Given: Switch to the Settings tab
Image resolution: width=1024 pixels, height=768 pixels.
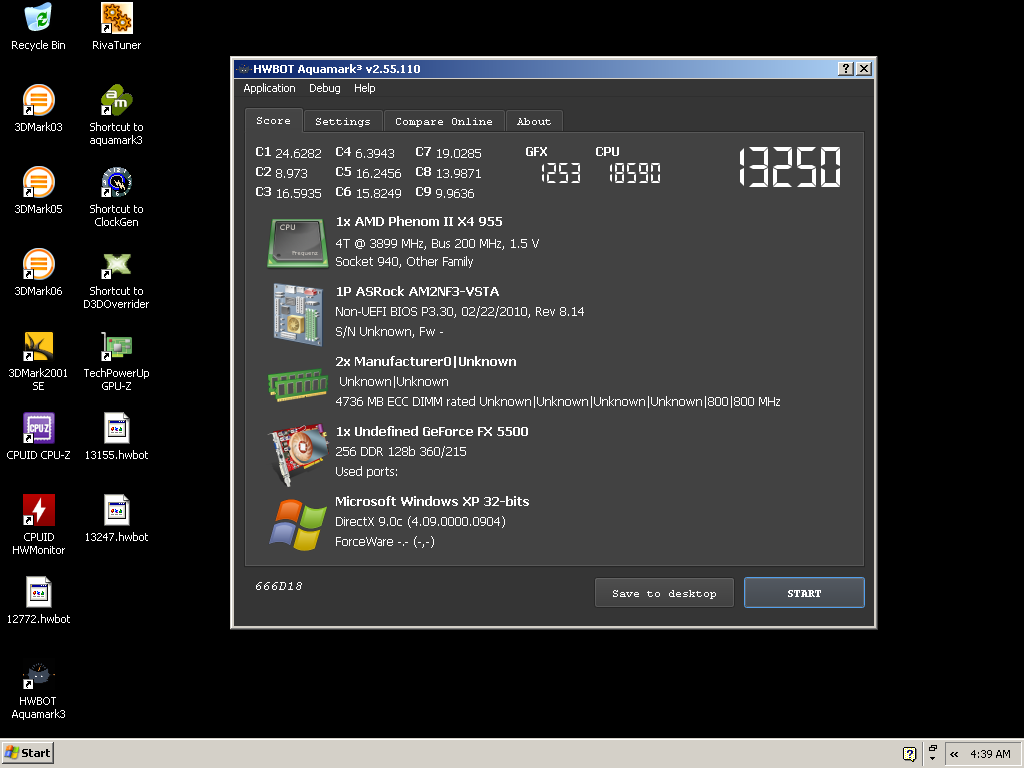Looking at the screenshot, I should tap(343, 121).
